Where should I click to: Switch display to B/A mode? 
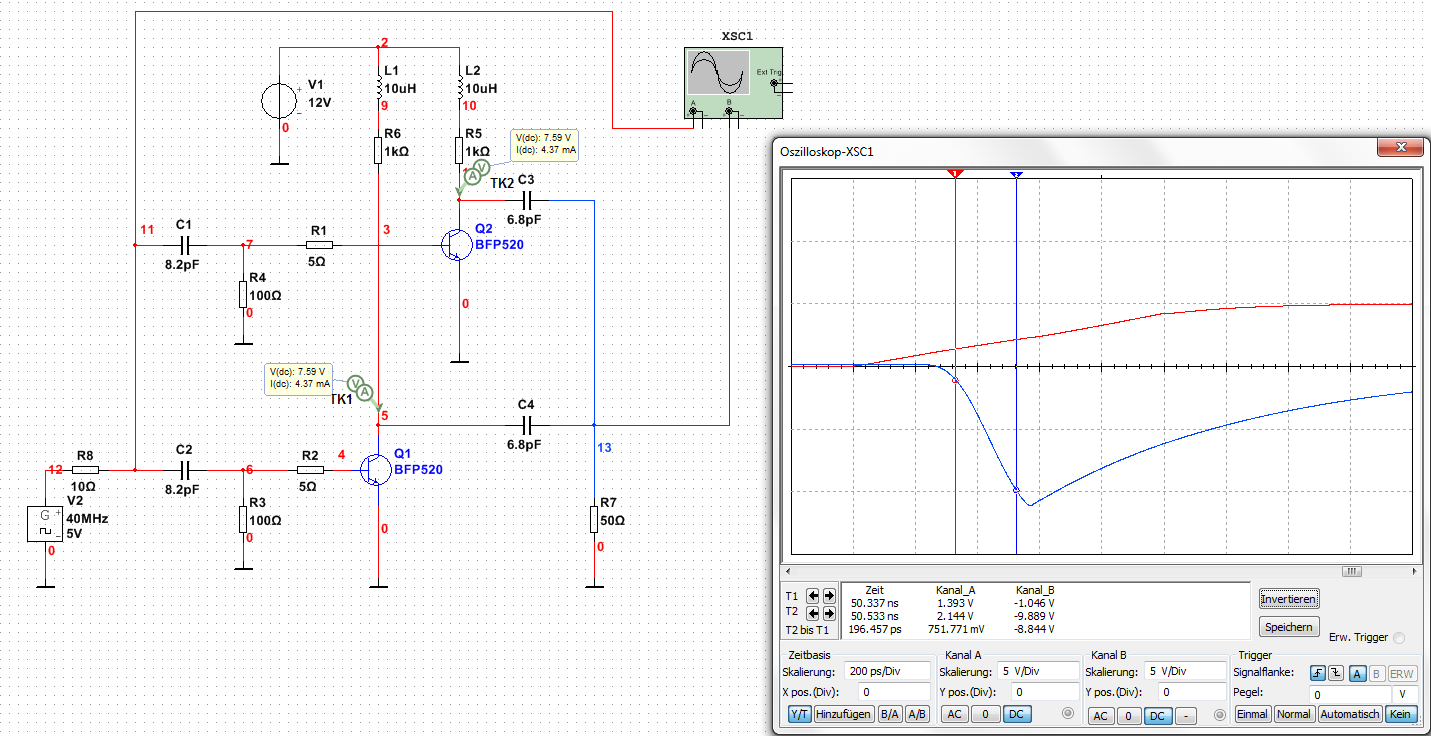coord(889,715)
